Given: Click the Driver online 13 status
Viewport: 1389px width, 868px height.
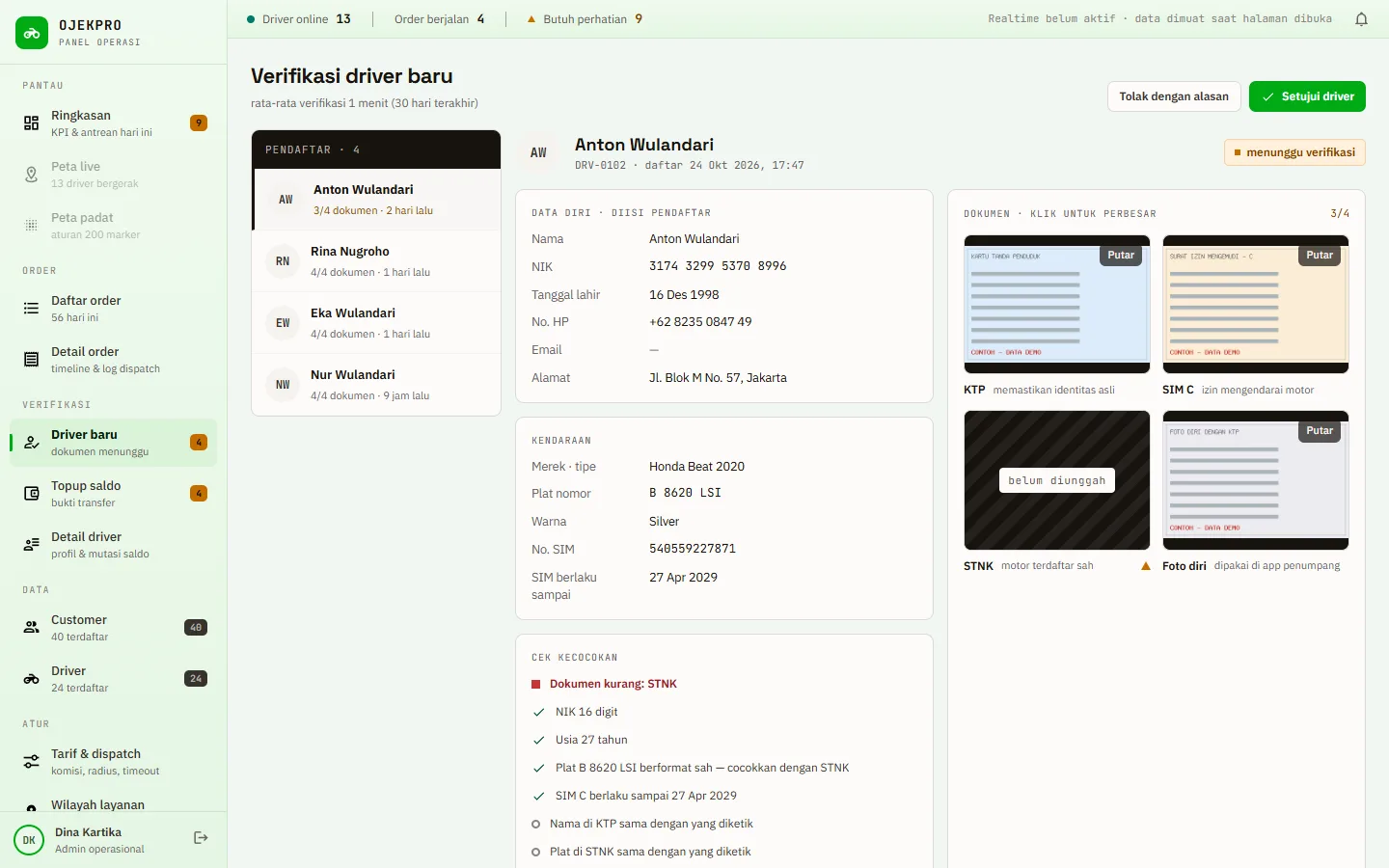Looking at the screenshot, I should point(299,19).
